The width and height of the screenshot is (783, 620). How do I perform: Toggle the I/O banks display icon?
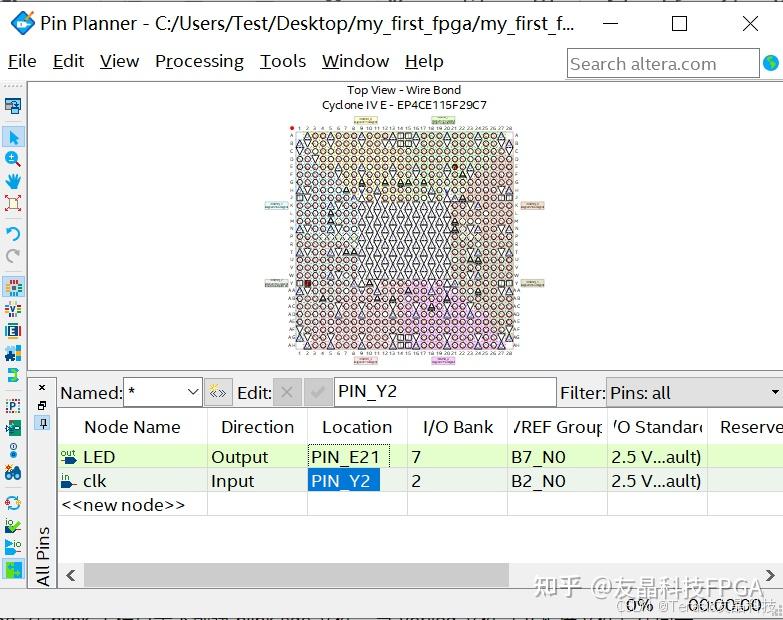tap(13, 287)
